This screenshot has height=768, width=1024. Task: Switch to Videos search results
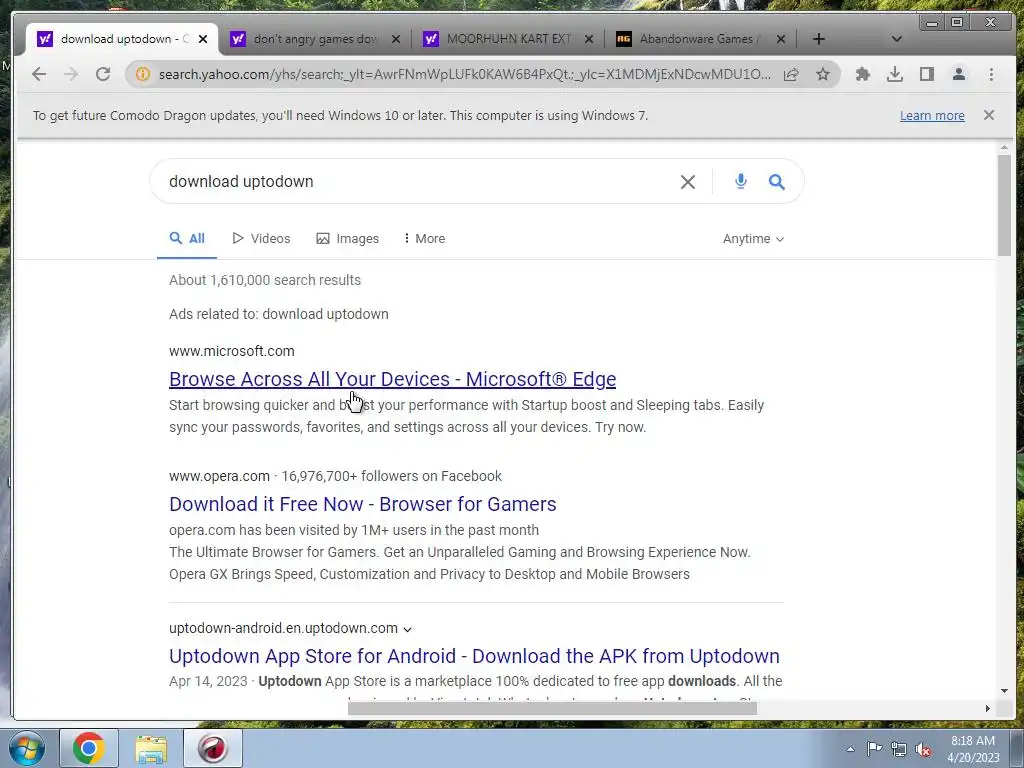(x=261, y=239)
